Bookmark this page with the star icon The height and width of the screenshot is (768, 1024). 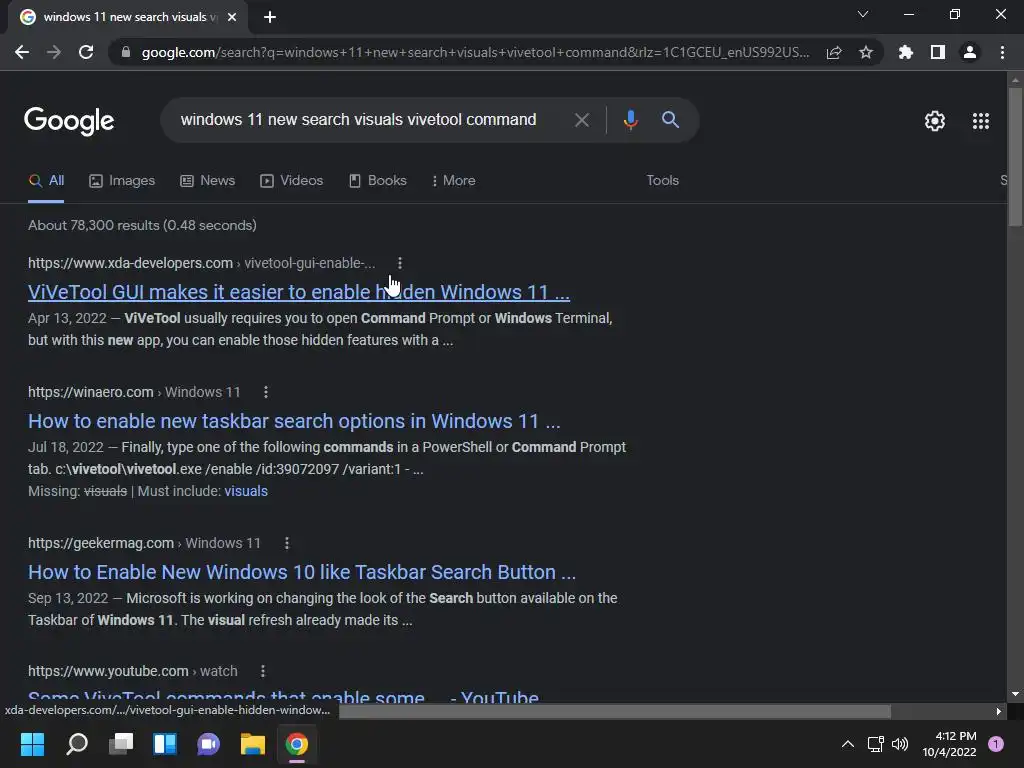(866, 52)
